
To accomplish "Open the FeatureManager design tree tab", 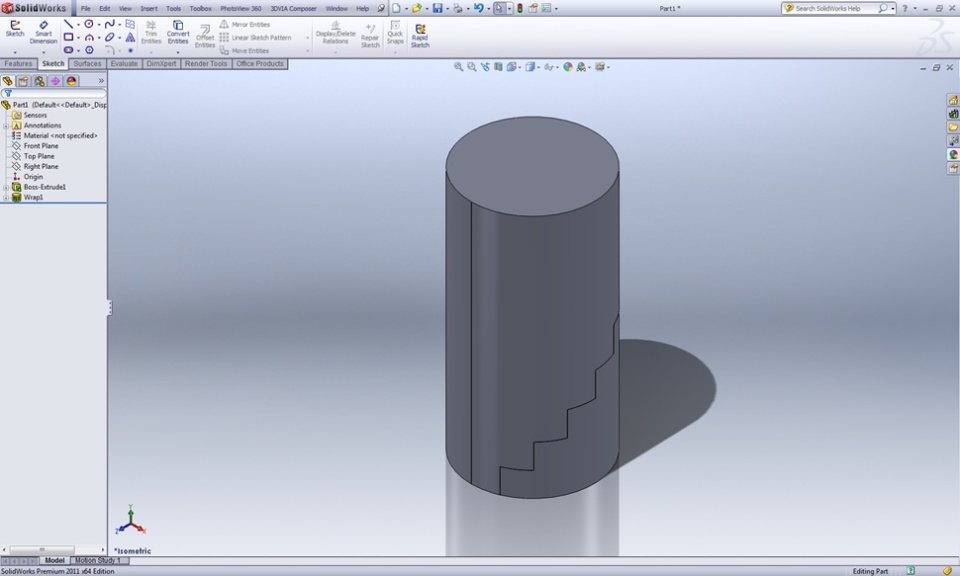I will (x=7, y=81).
